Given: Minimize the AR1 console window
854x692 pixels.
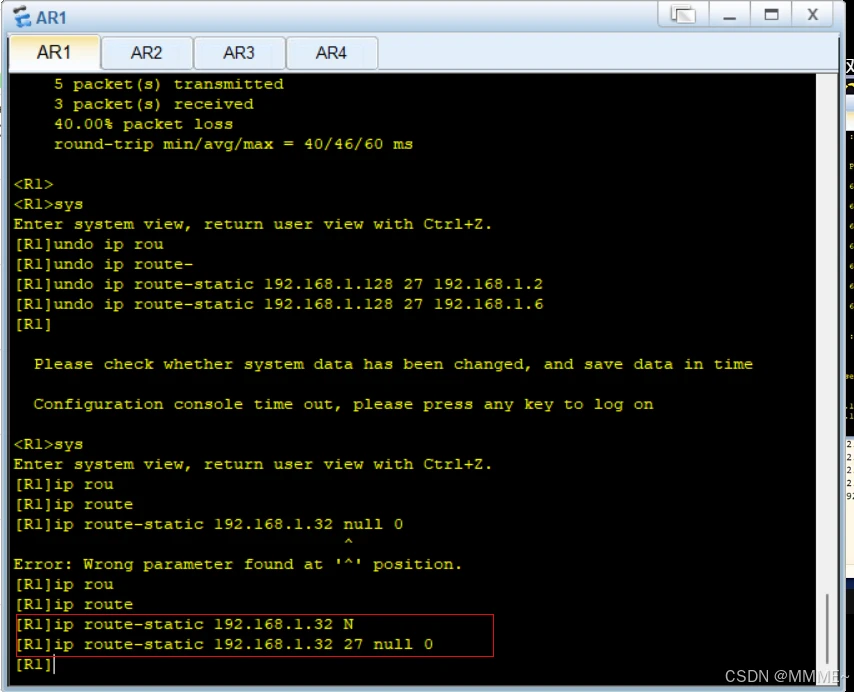Looking at the screenshot, I should click(729, 15).
